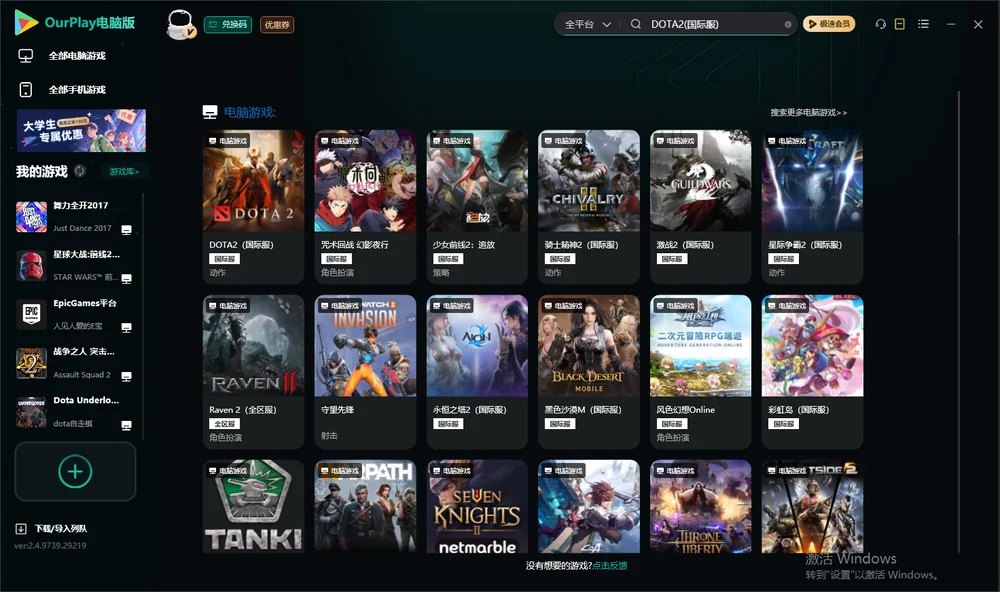Click the OurPlay logo
1000x592 pixels.
point(26,22)
